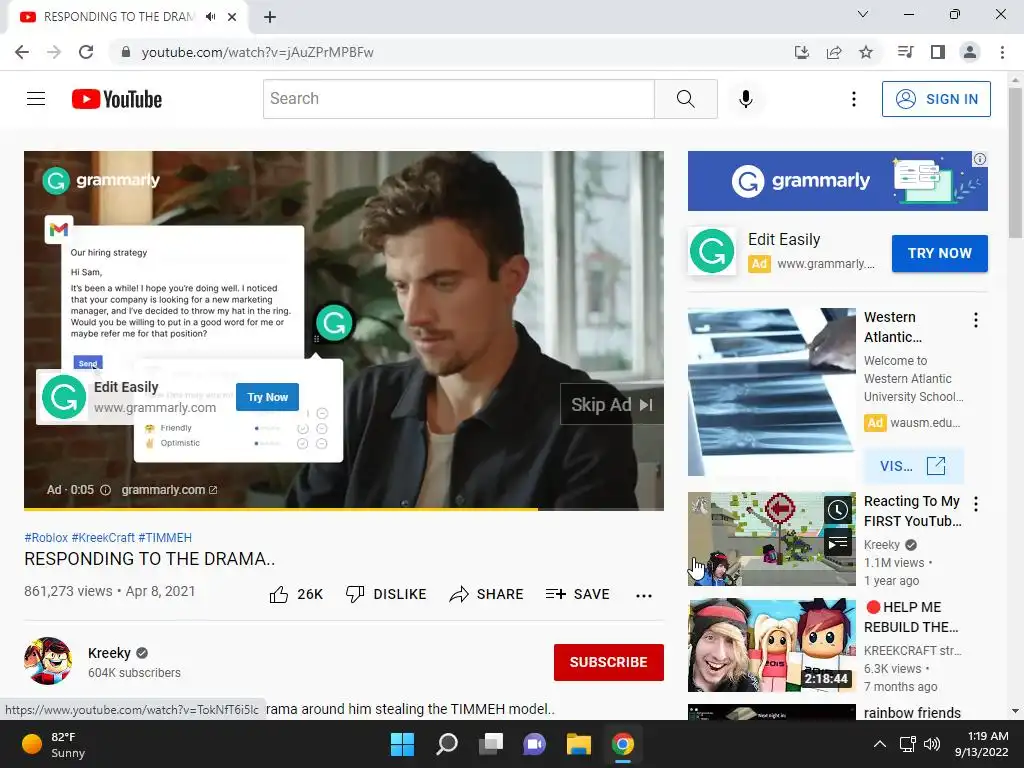
Task: Open the ad info icon beside Ad 0:05
Action: coord(105,490)
